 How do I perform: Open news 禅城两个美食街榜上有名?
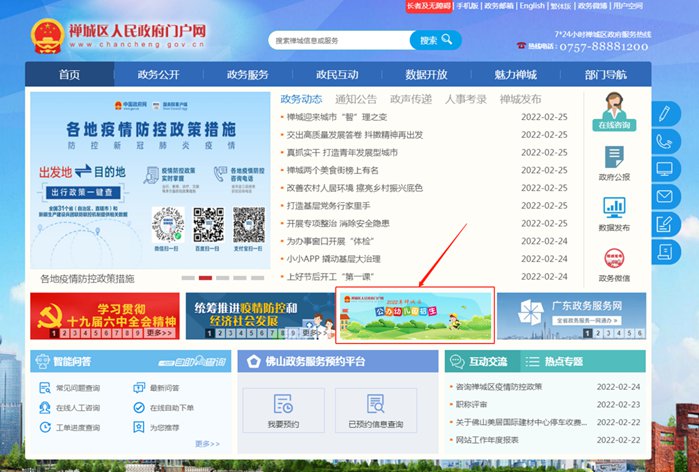(x=332, y=170)
